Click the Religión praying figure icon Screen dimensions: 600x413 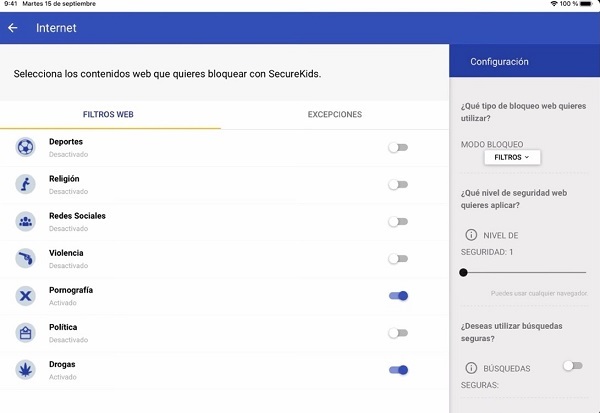(x=25, y=184)
